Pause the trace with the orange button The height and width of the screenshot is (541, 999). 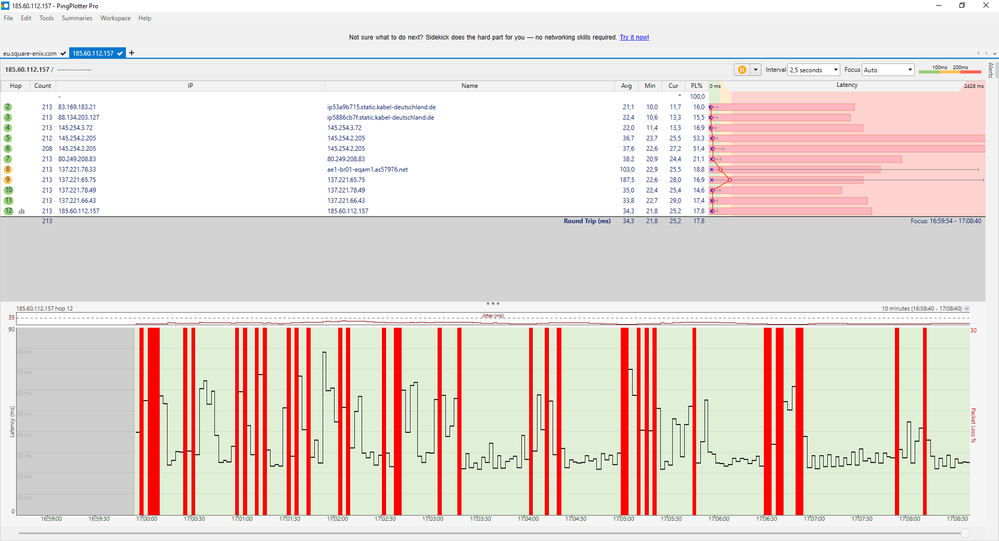click(x=742, y=70)
